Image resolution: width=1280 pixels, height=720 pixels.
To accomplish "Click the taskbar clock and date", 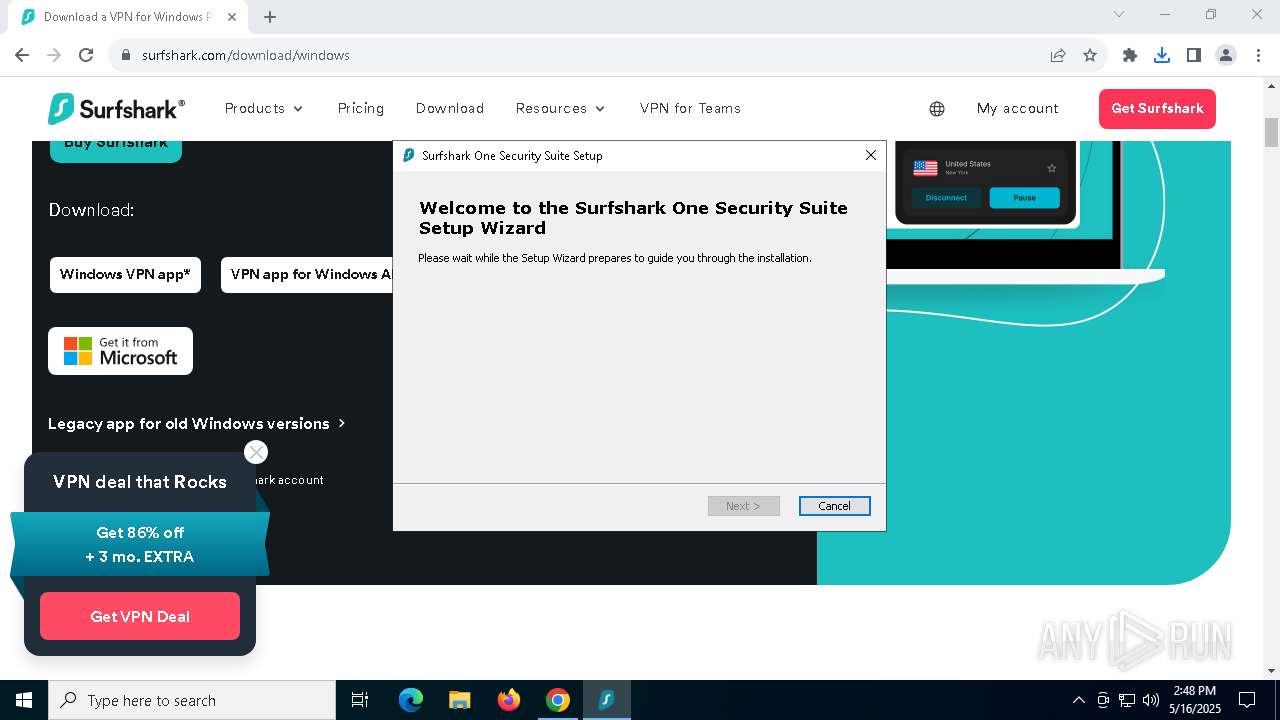I will pos(1194,700).
